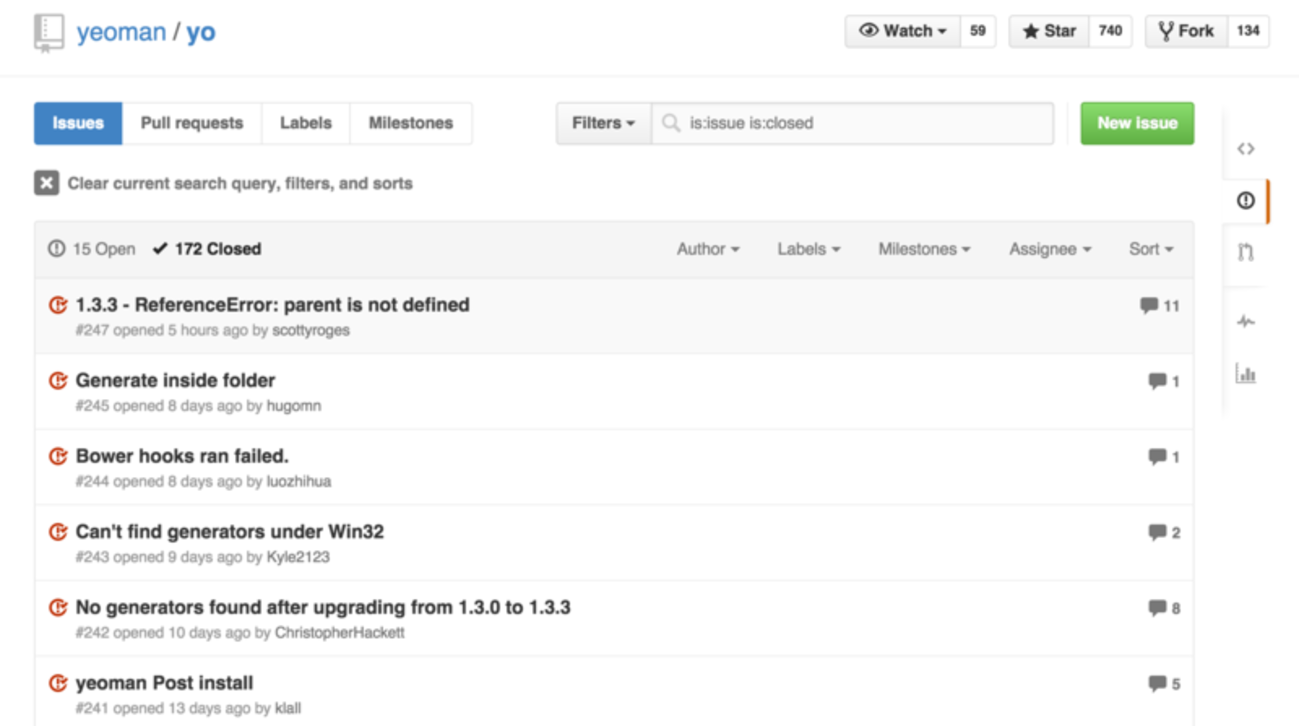Show the 172 Closed issues

207,249
